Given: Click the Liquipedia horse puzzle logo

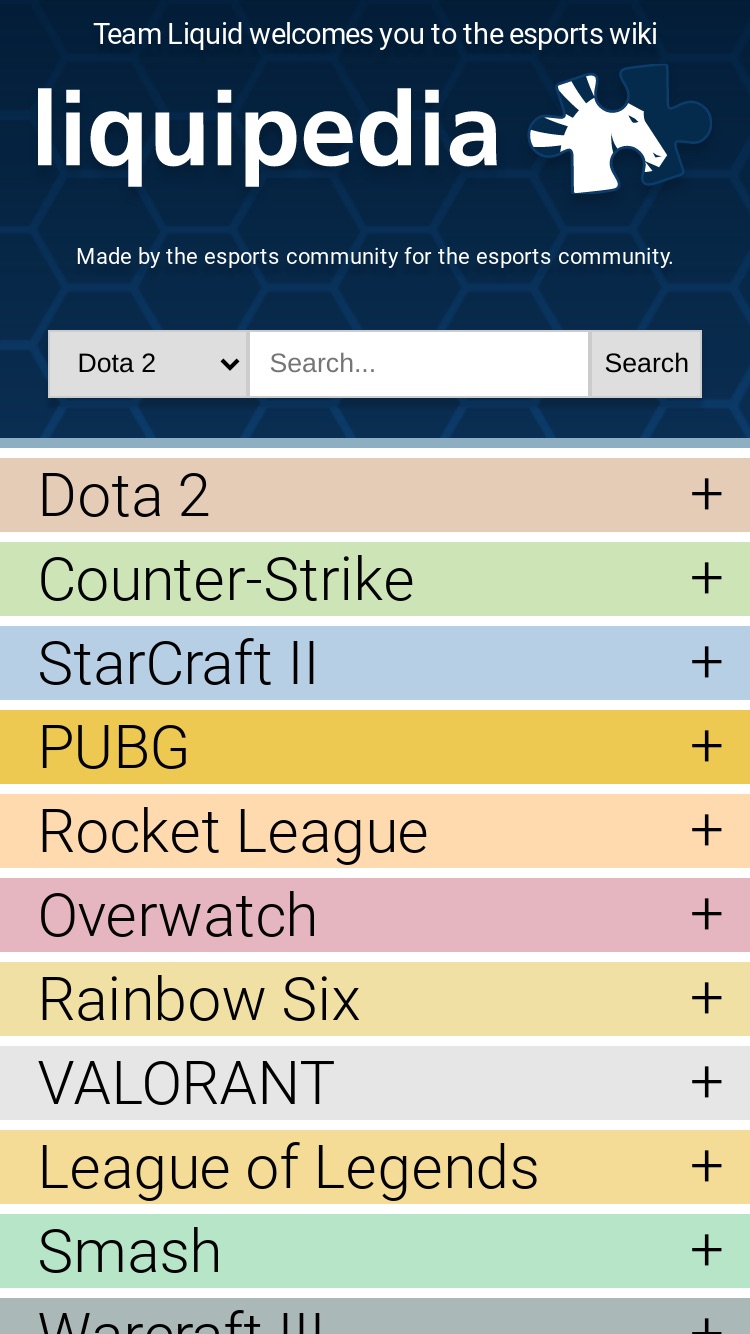Looking at the screenshot, I should coord(621,129).
